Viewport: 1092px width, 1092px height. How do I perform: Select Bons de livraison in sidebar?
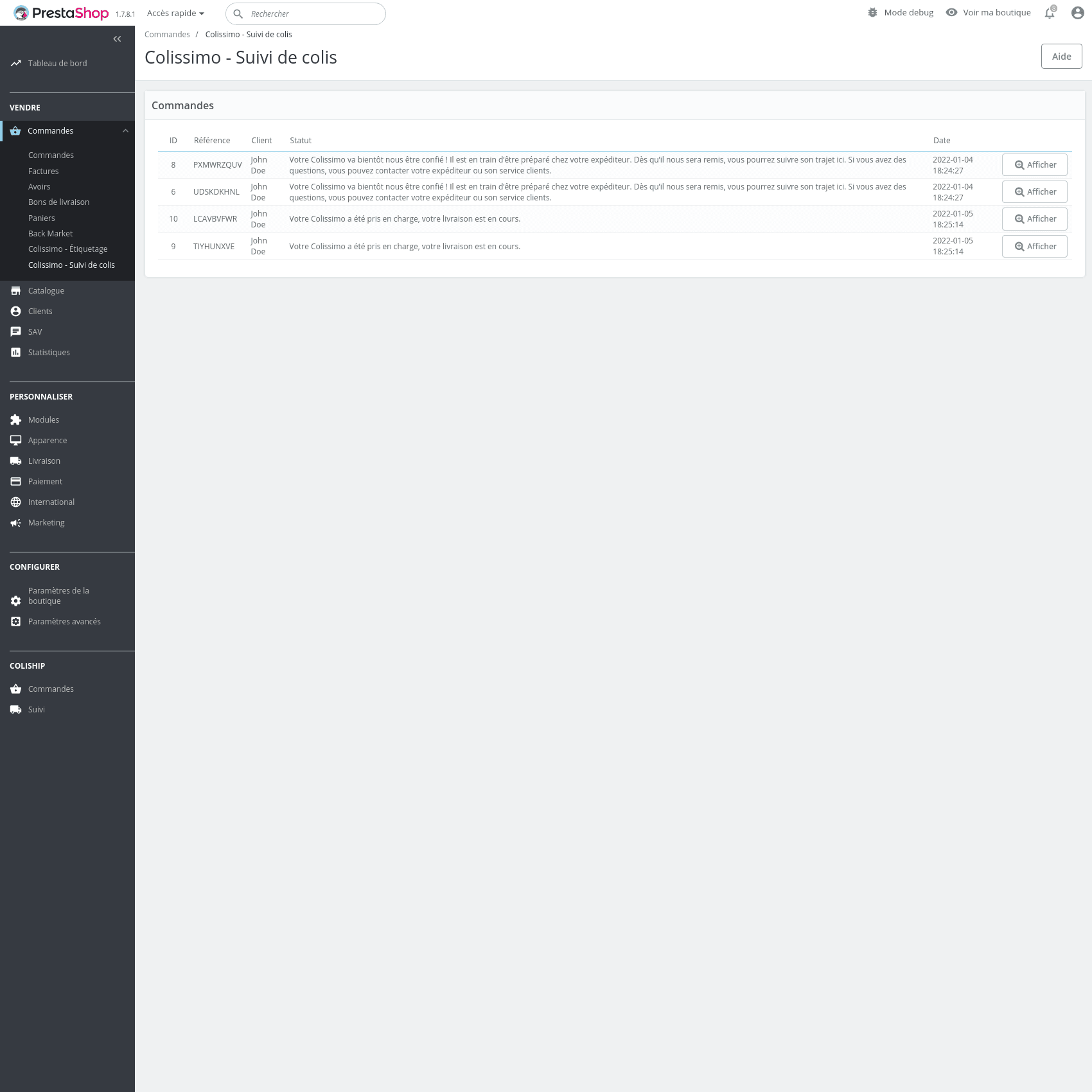coord(58,202)
